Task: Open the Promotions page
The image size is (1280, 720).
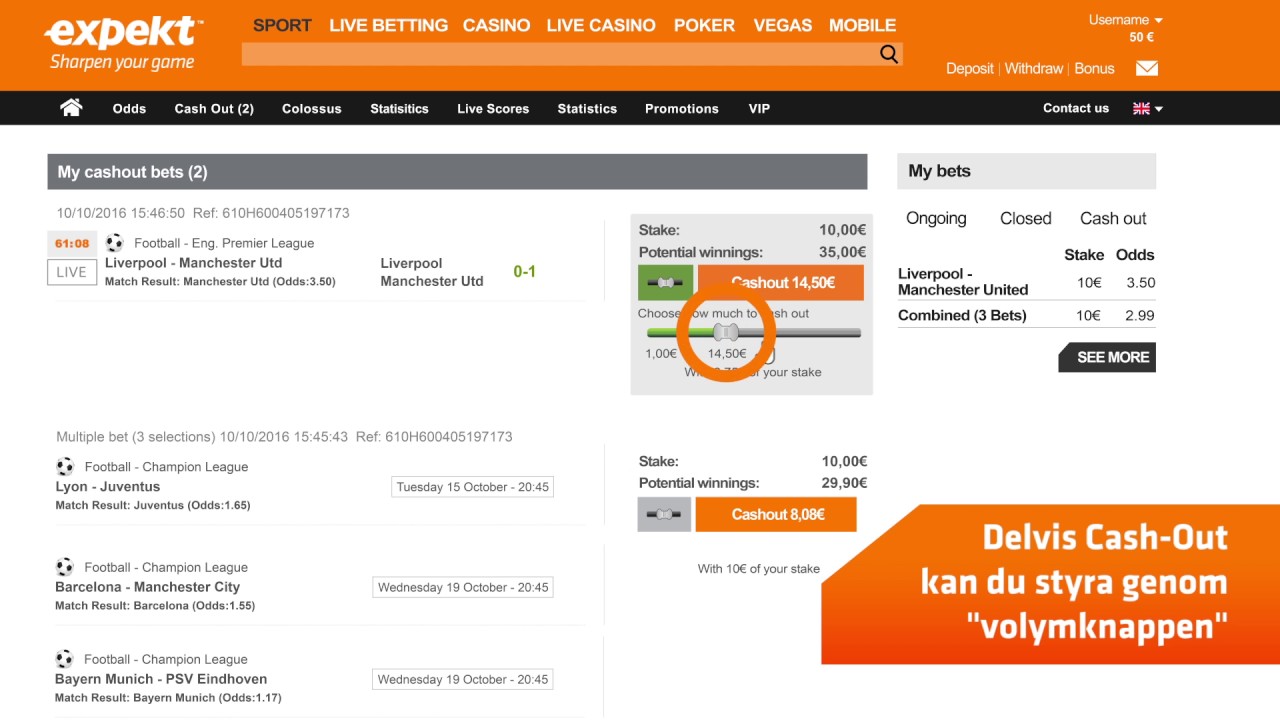Action: [x=682, y=108]
